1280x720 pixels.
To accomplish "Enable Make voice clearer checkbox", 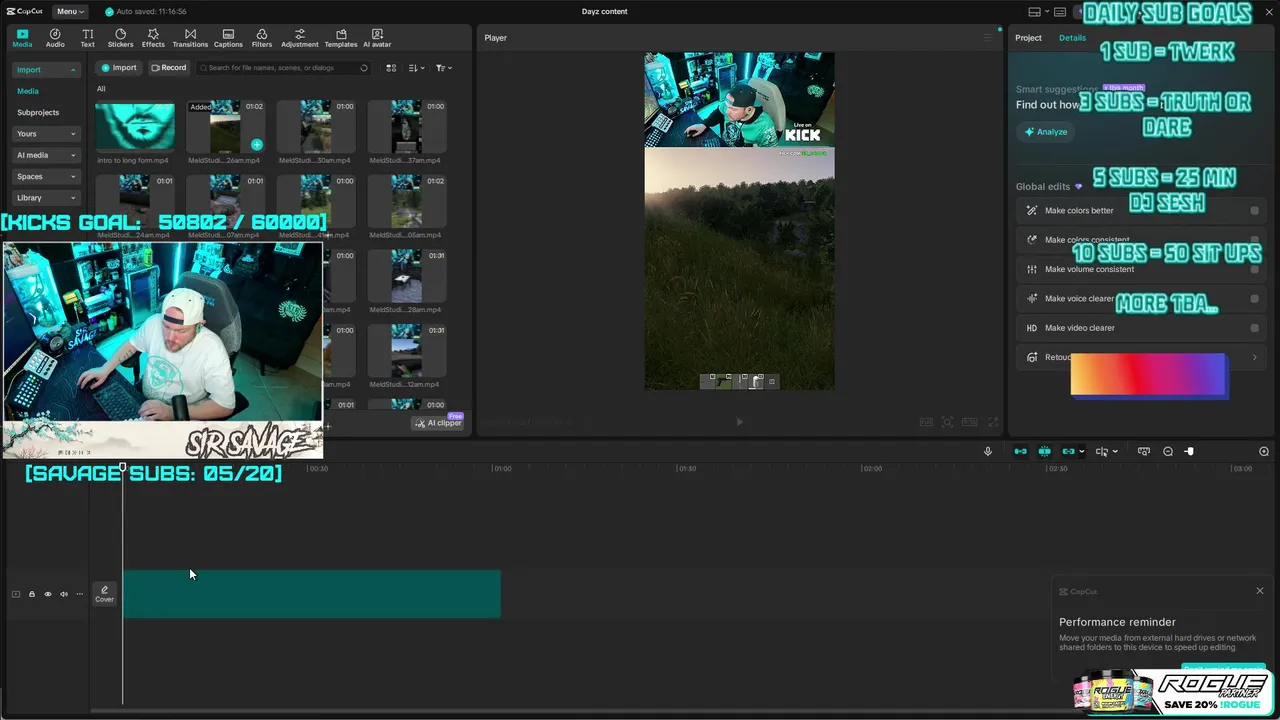I will coord(1255,298).
